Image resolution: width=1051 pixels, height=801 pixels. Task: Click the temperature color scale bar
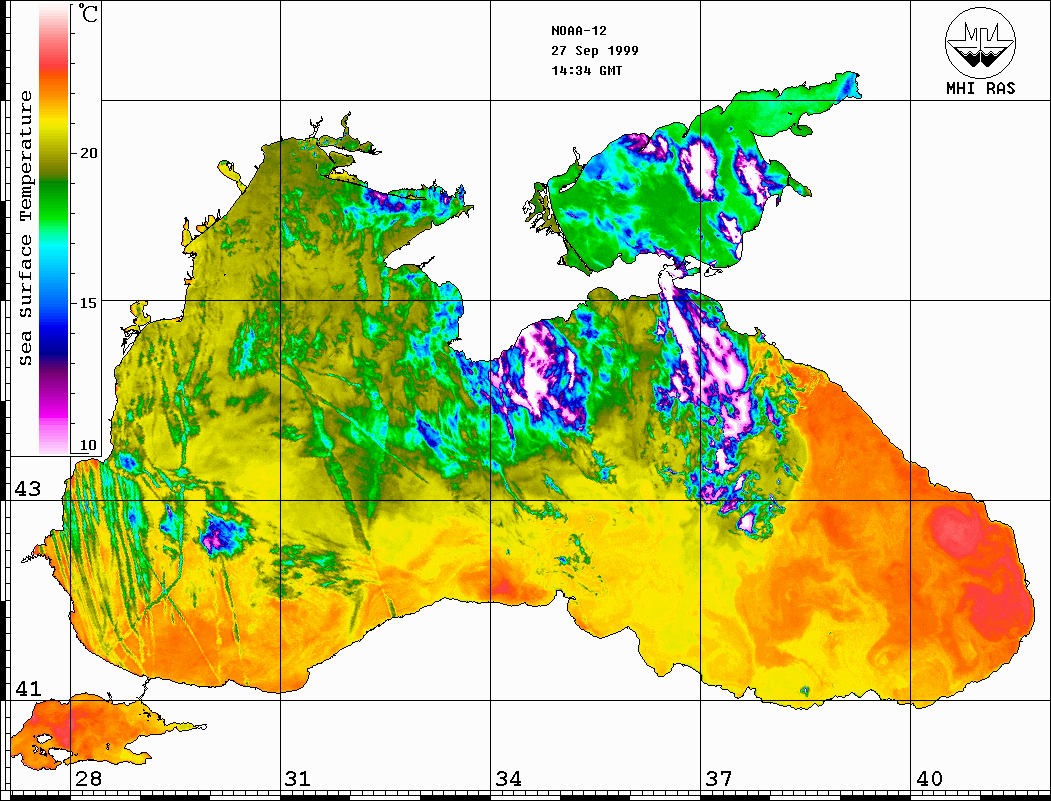pyautogui.click(x=54, y=229)
